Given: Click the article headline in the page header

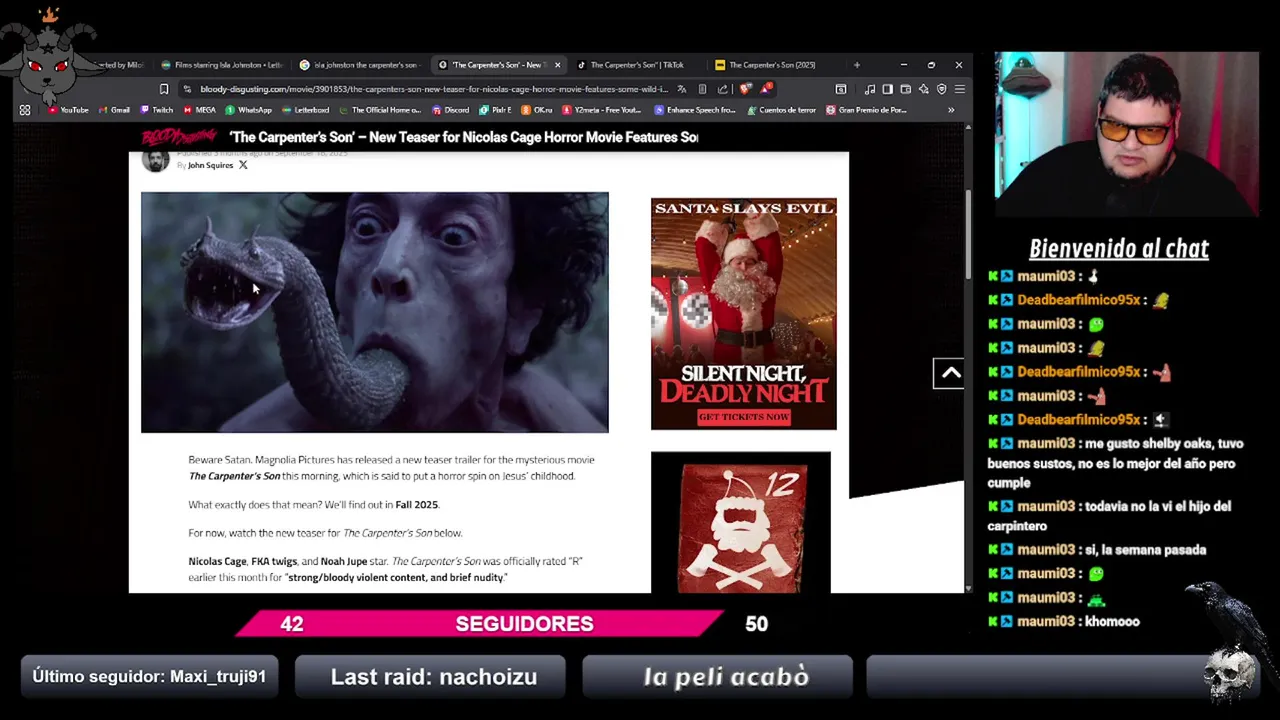Looking at the screenshot, I should pyautogui.click(x=464, y=137).
